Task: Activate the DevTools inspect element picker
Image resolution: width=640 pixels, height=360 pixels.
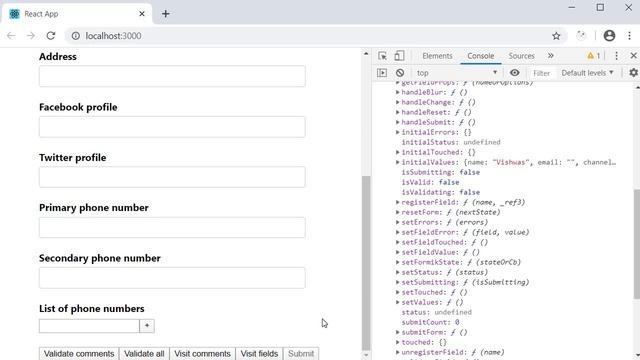Action: tap(382, 56)
